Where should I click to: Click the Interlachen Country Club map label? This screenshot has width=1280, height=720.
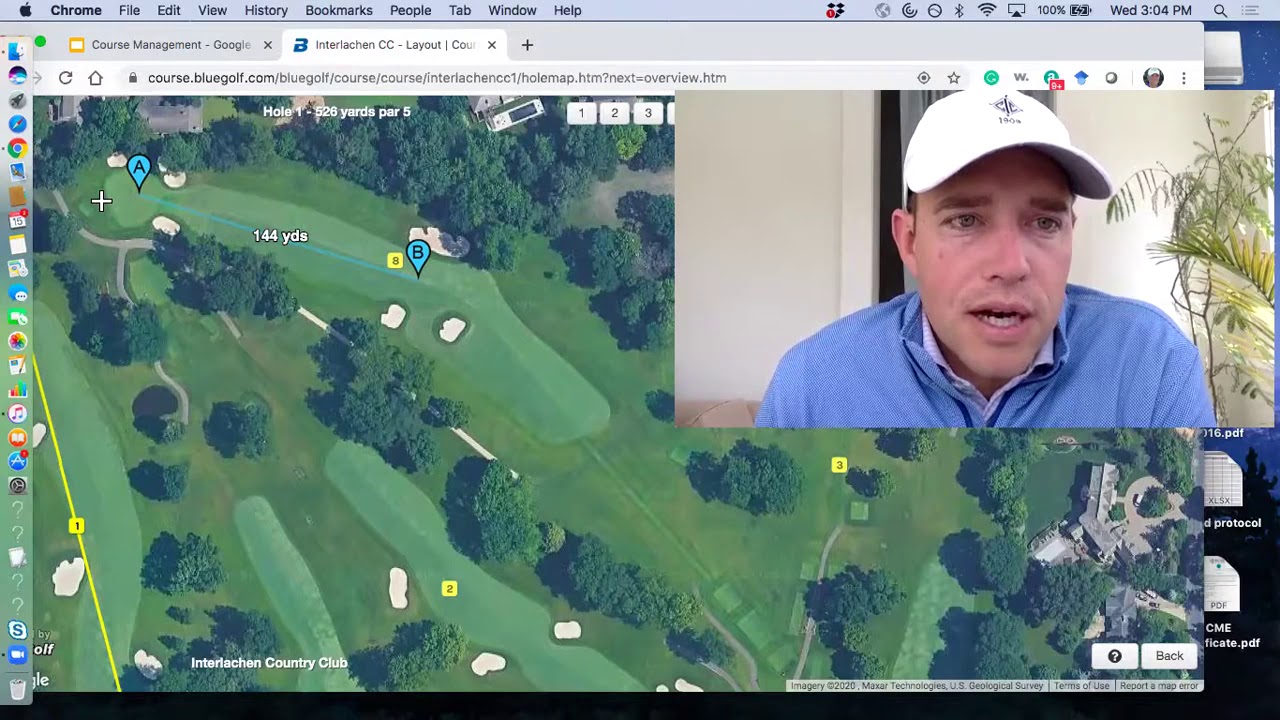pyautogui.click(x=269, y=663)
